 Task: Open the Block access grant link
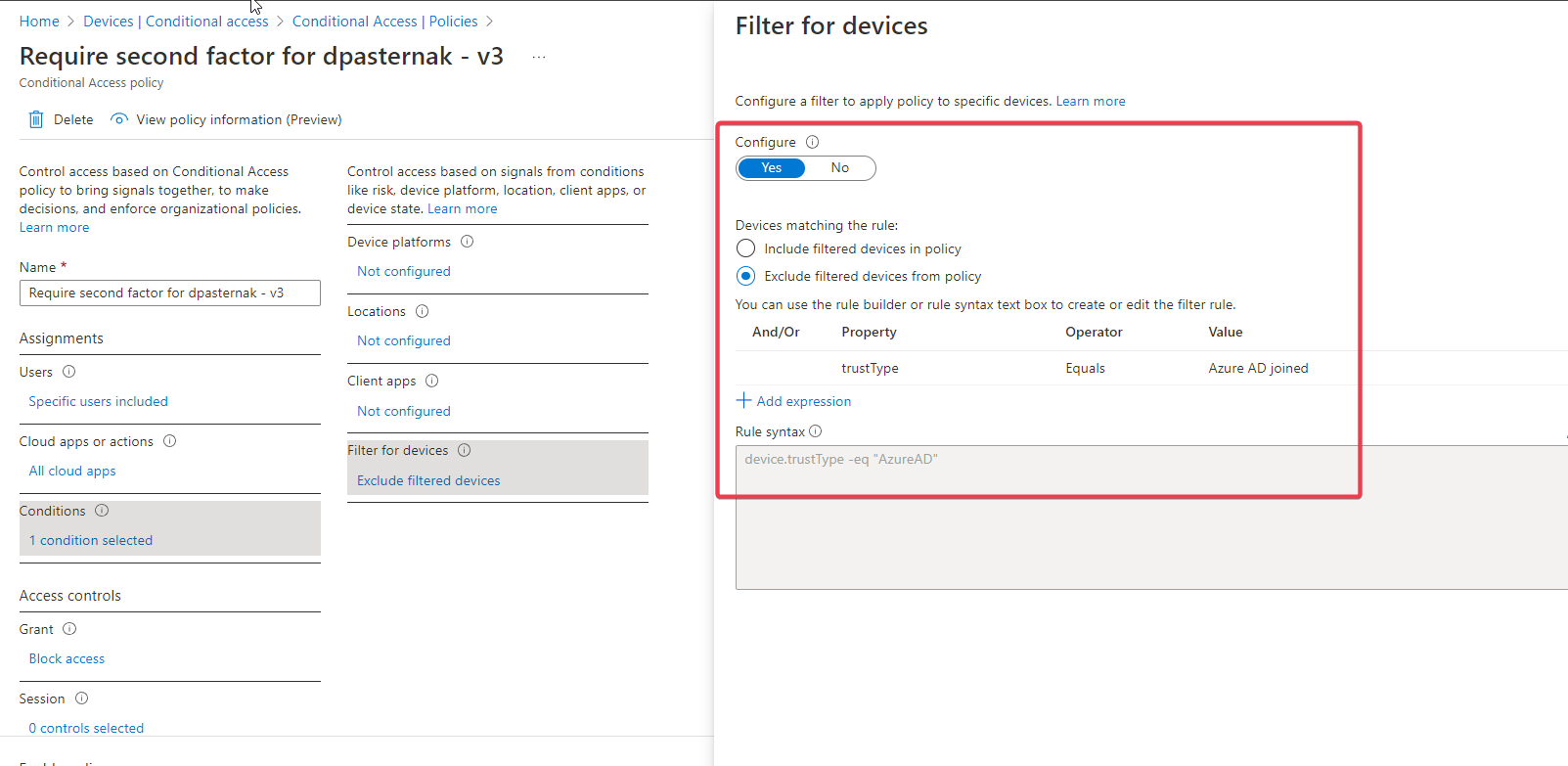click(x=67, y=658)
